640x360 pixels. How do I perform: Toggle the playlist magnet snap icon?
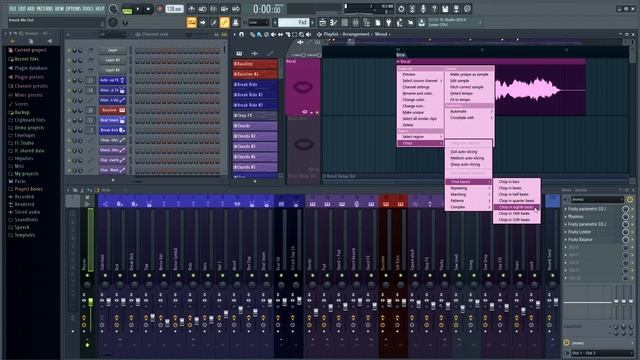(242, 34)
